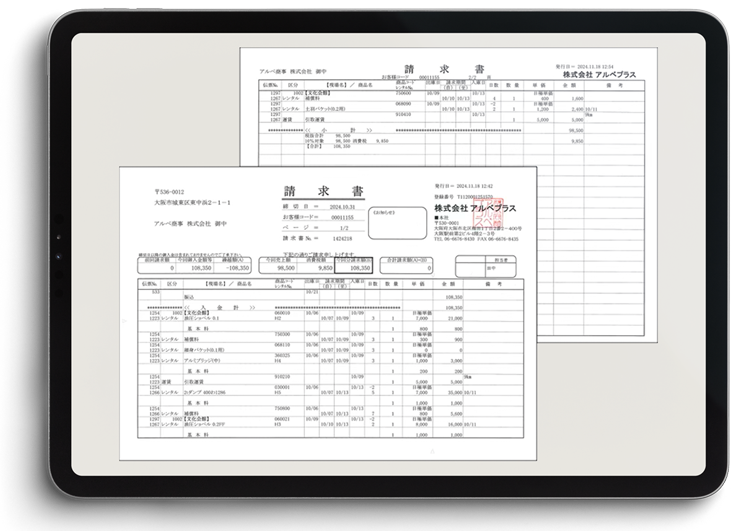This screenshot has width=734, height=531.
Task: Click the amount 3,000
Action: pos(456,361)
